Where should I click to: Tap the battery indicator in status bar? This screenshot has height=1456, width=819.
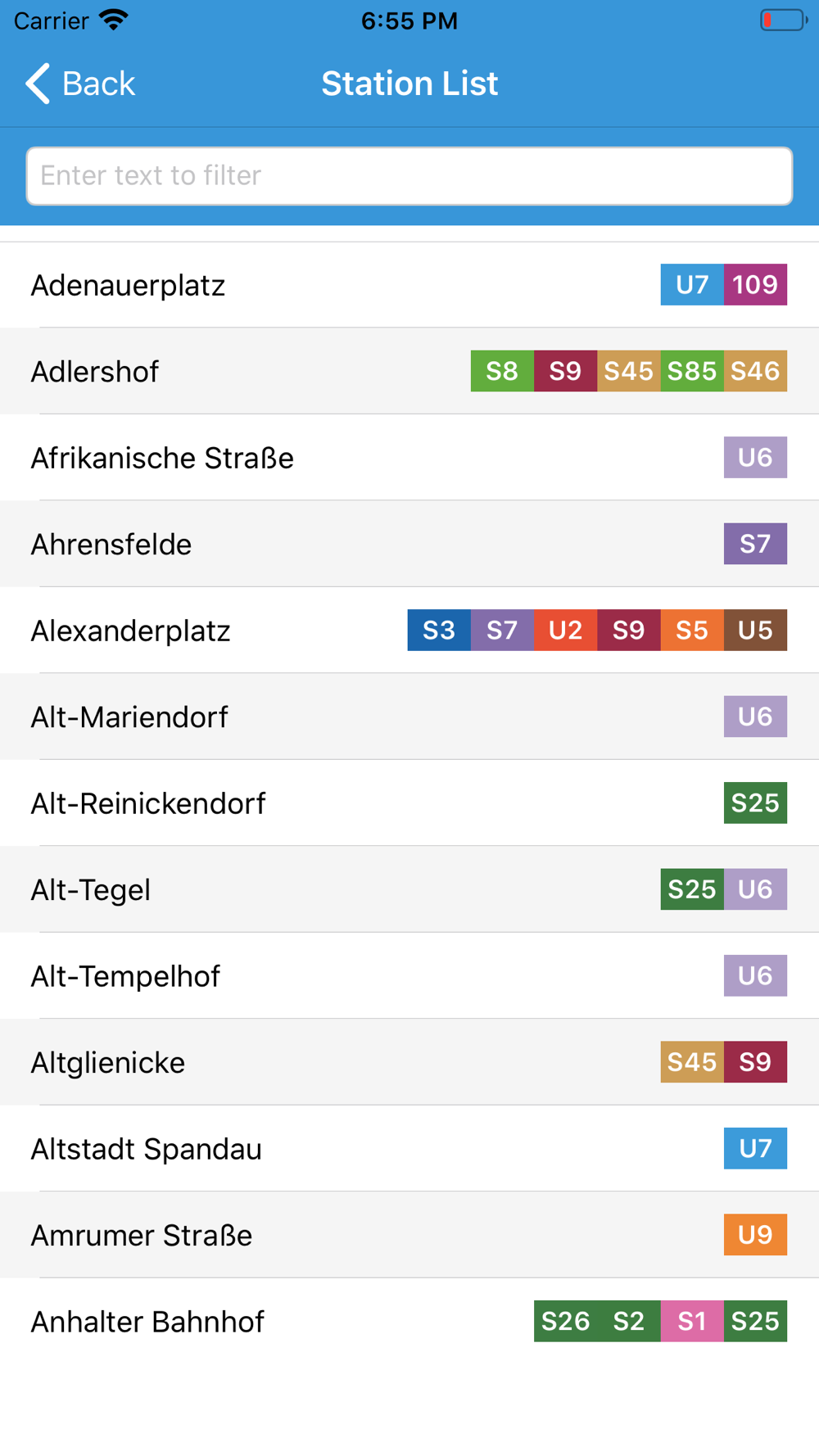783,20
